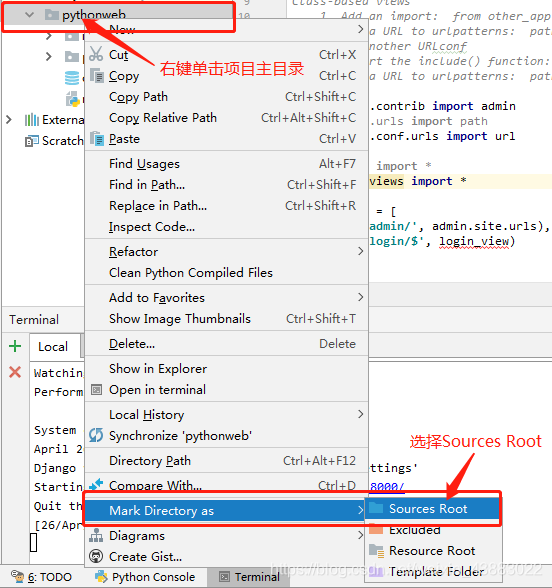
Task: Select Excluded option in submenu
Action: pyautogui.click(x=433, y=530)
